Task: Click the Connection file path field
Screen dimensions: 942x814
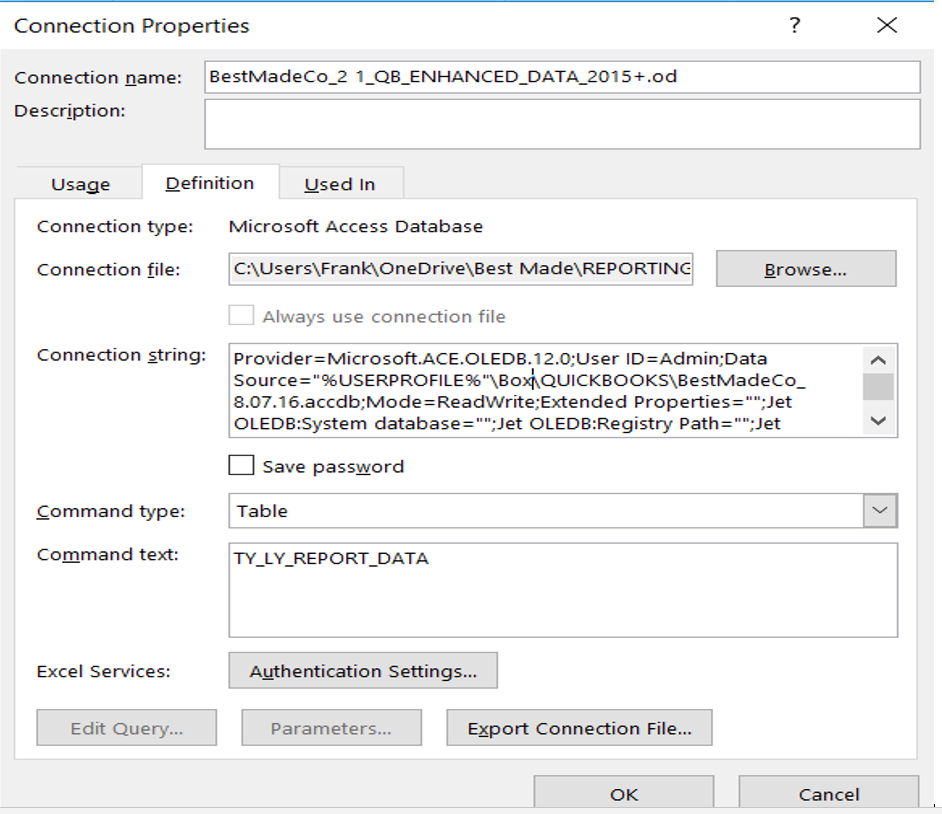Action: tap(461, 269)
